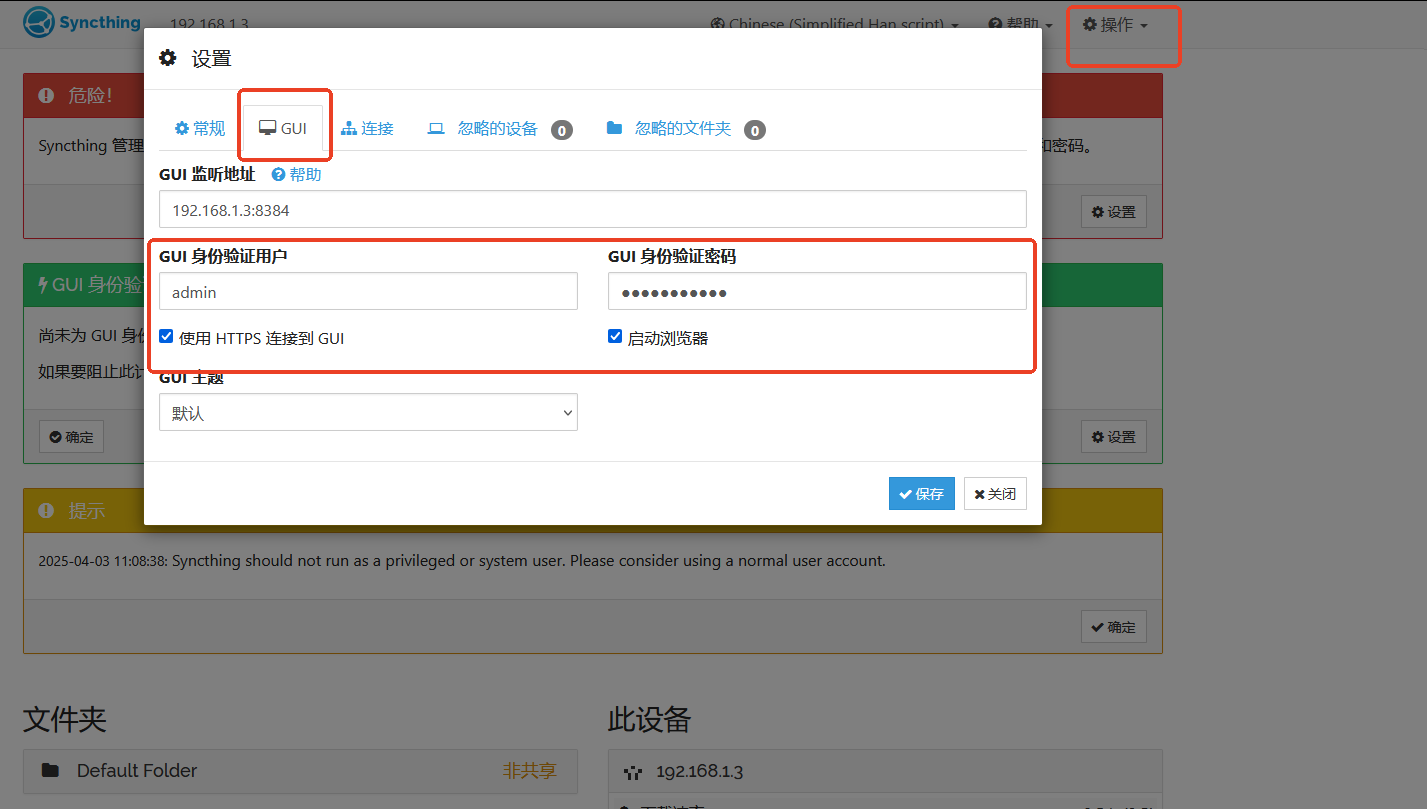The height and width of the screenshot is (809, 1427).
Task: Click the Syncthing logo icon
Action: point(37,22)
